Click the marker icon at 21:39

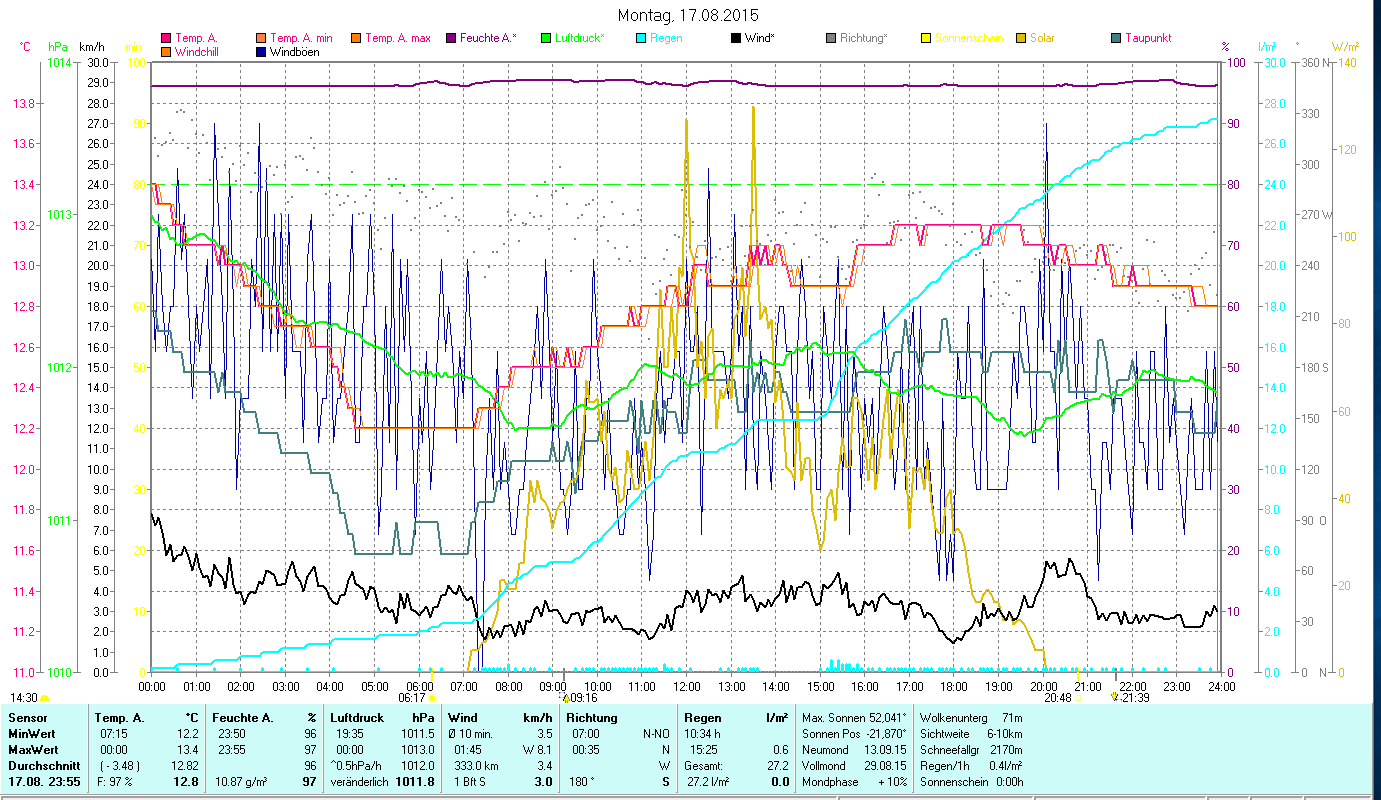point(1115,697)
